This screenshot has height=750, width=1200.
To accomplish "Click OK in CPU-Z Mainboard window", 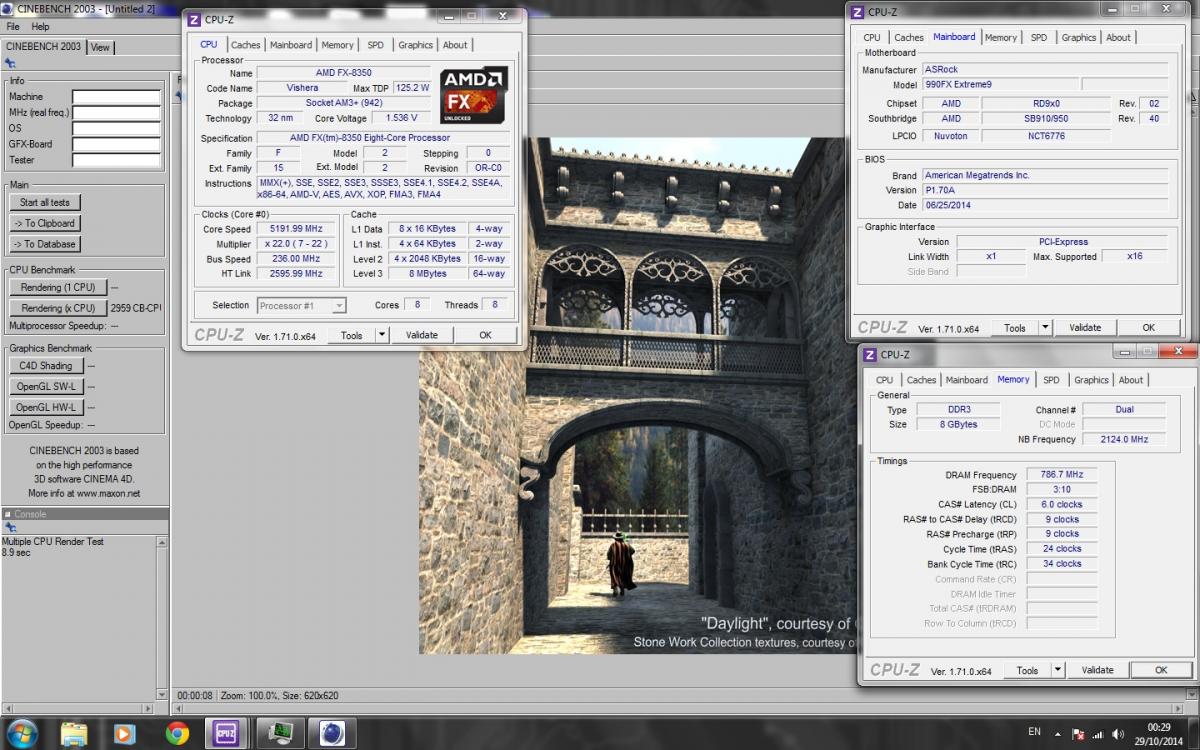I will point(1148,327).
